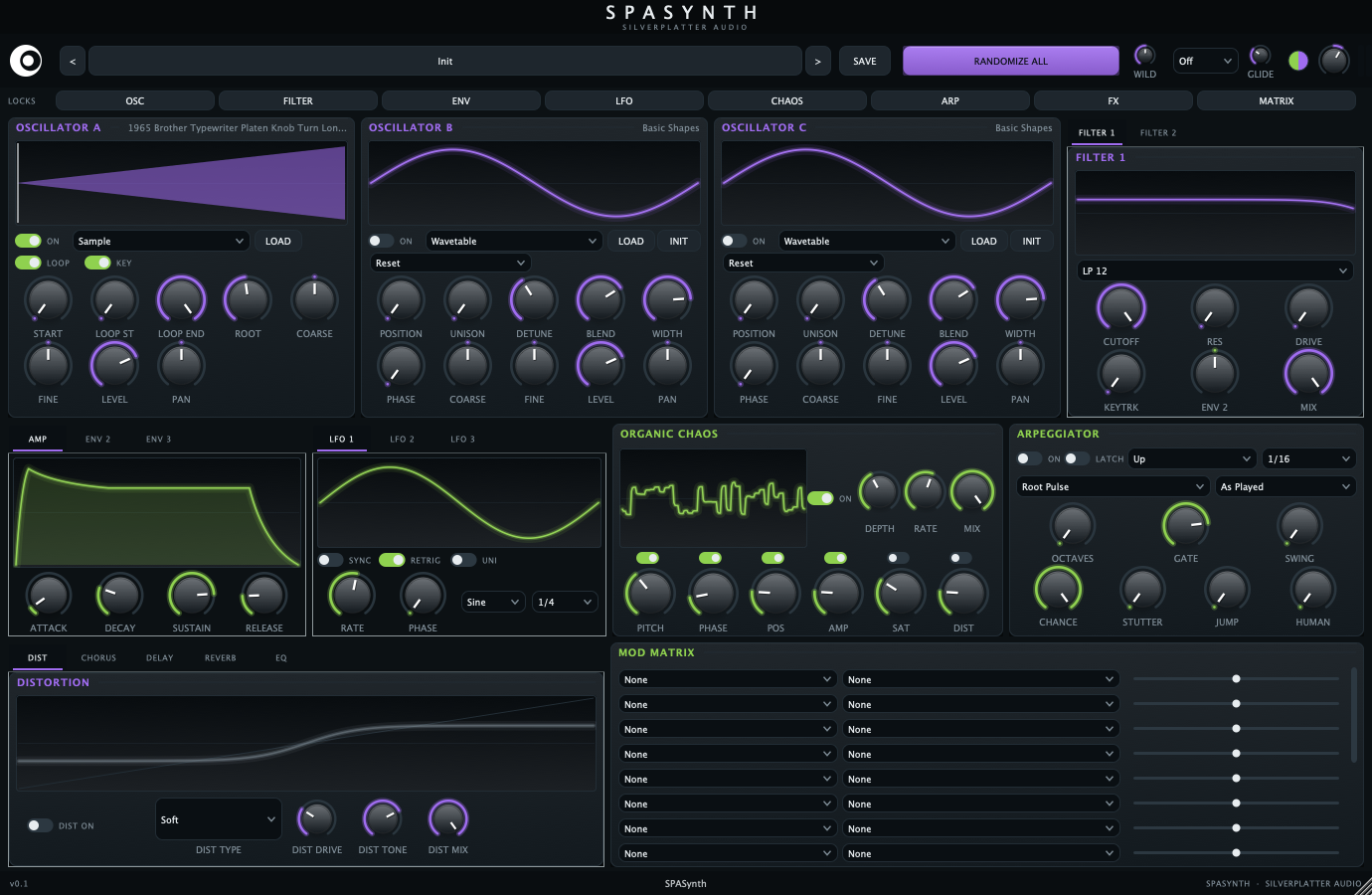
Task: Toggle Organic Chaos ON switch
Action: [x=820, y=498]
